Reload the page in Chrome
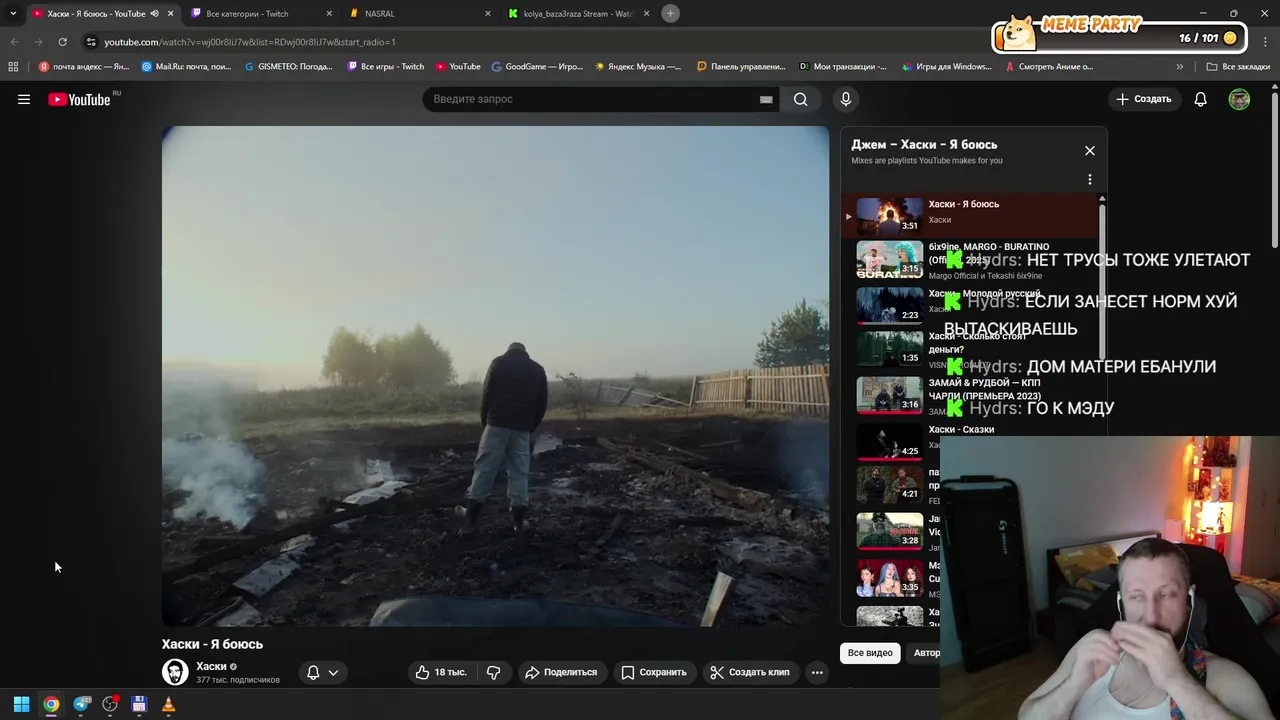Image resolution: width=1280 pixels, height=720 pixels. tap(62, 42)
